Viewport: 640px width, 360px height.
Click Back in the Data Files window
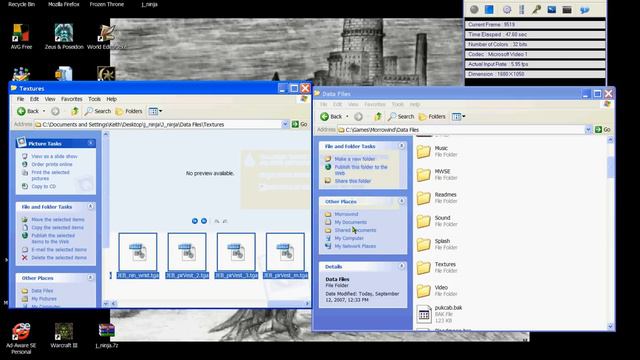tap(331, 117)
